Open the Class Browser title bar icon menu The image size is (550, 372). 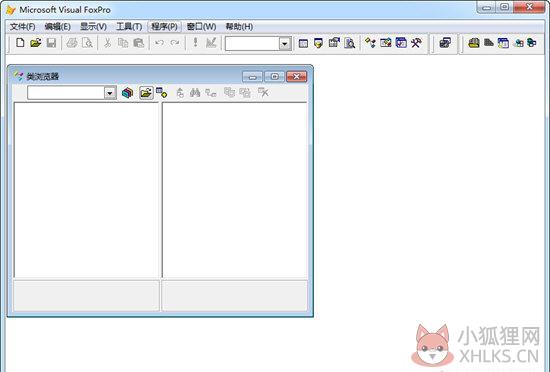18,76
